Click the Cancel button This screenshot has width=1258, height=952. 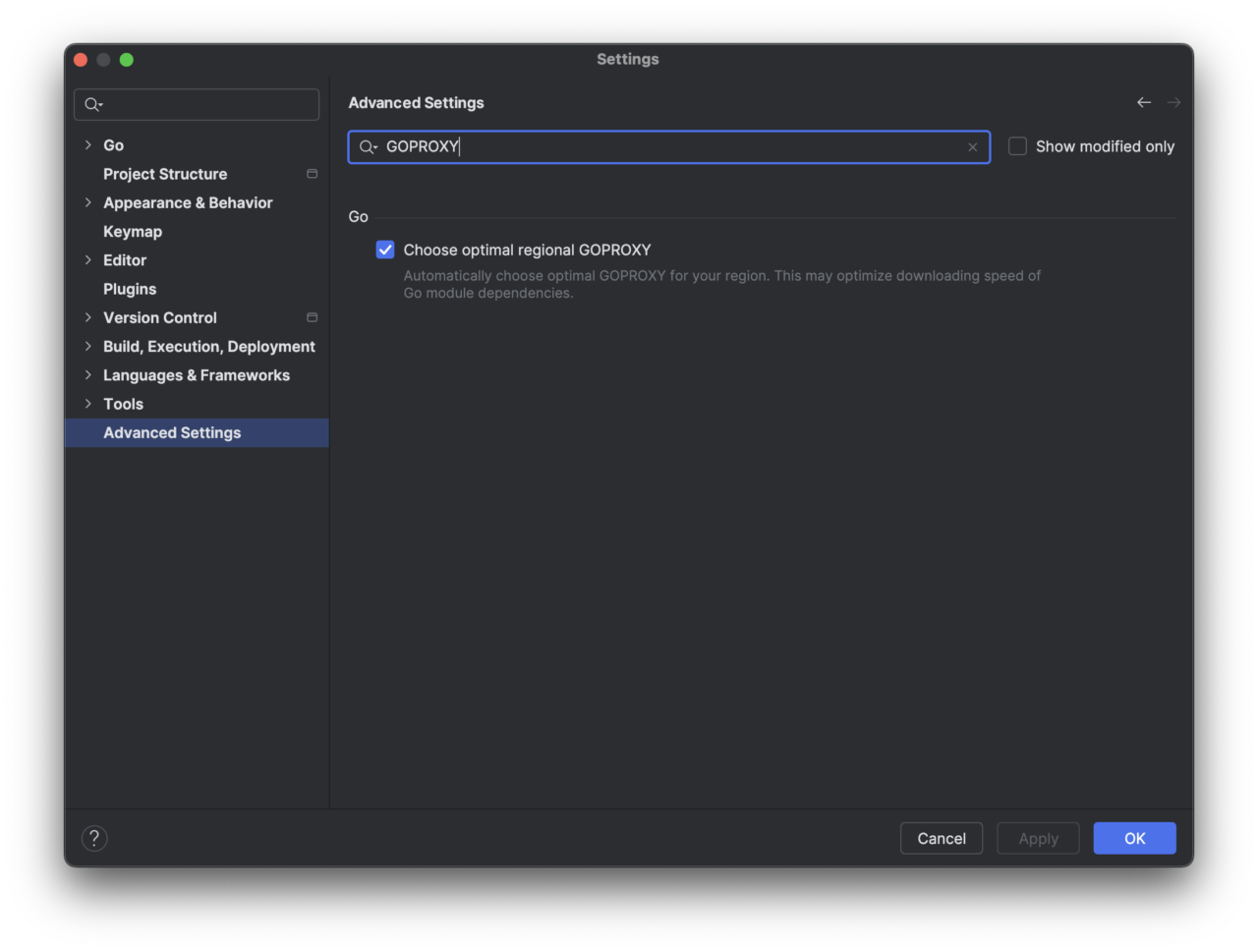point(942,838)
